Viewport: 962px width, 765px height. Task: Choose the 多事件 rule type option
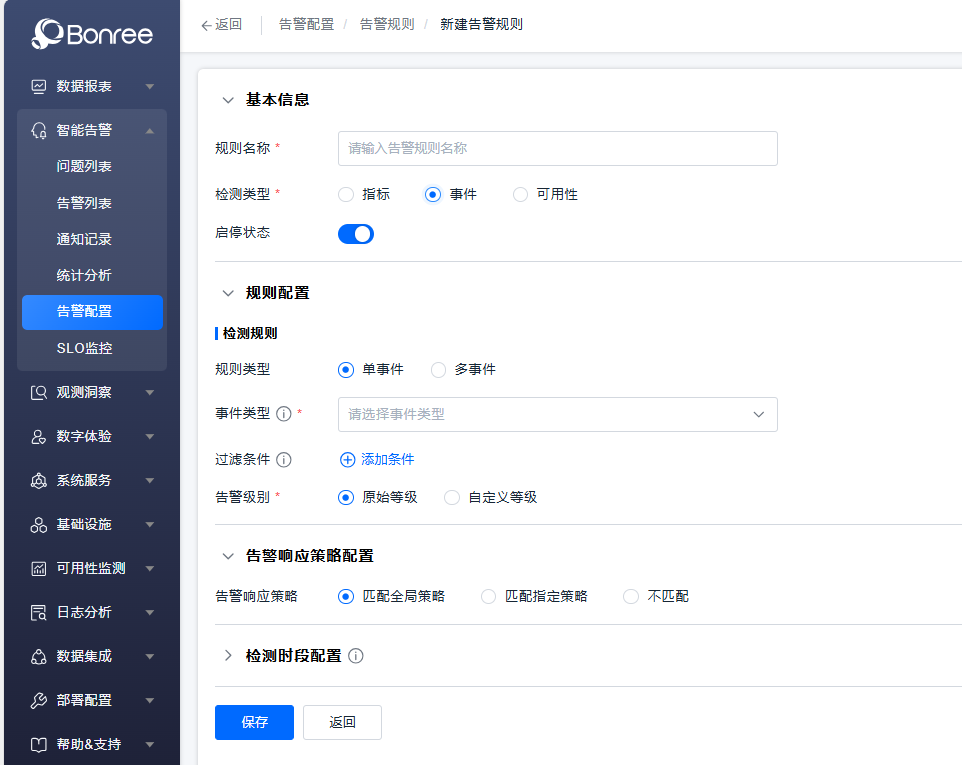pyautogui.click(x=439, y=370)
